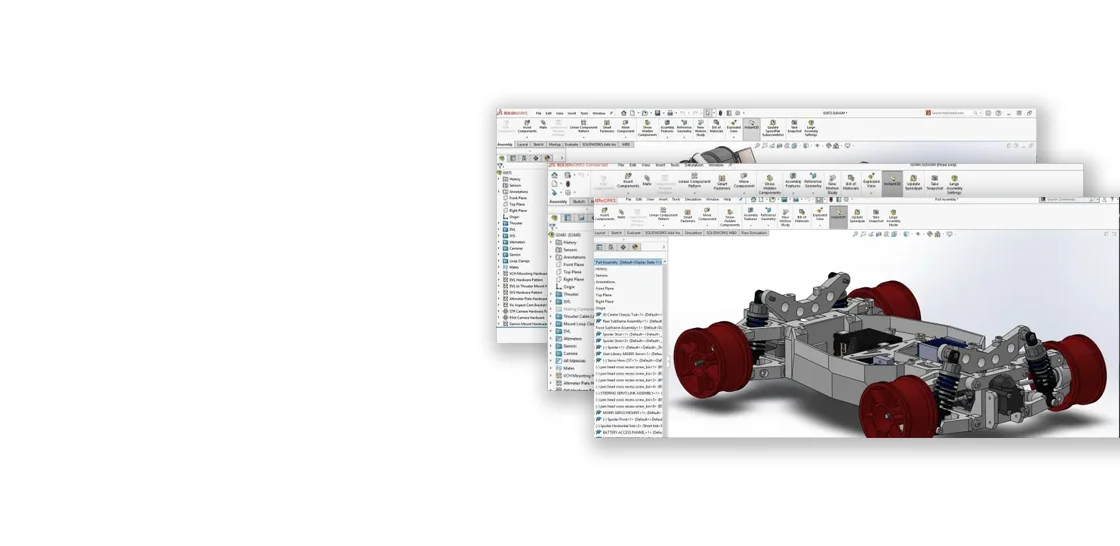Open Assembly Features in the front window
The image size is (1120, 546).
click(x=750, y=215)
